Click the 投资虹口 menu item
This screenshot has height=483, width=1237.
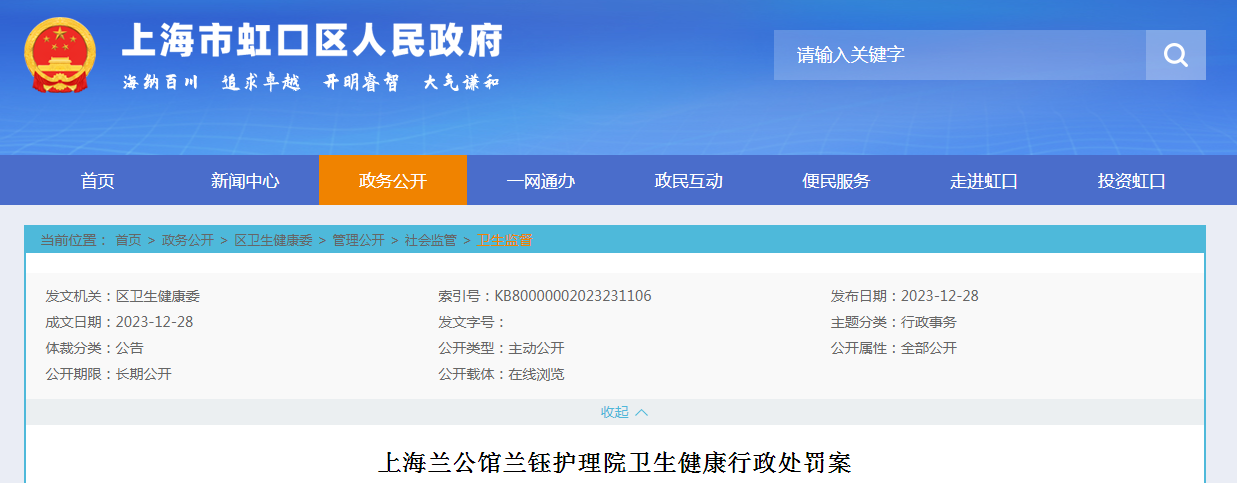(x=1132, y=181)
